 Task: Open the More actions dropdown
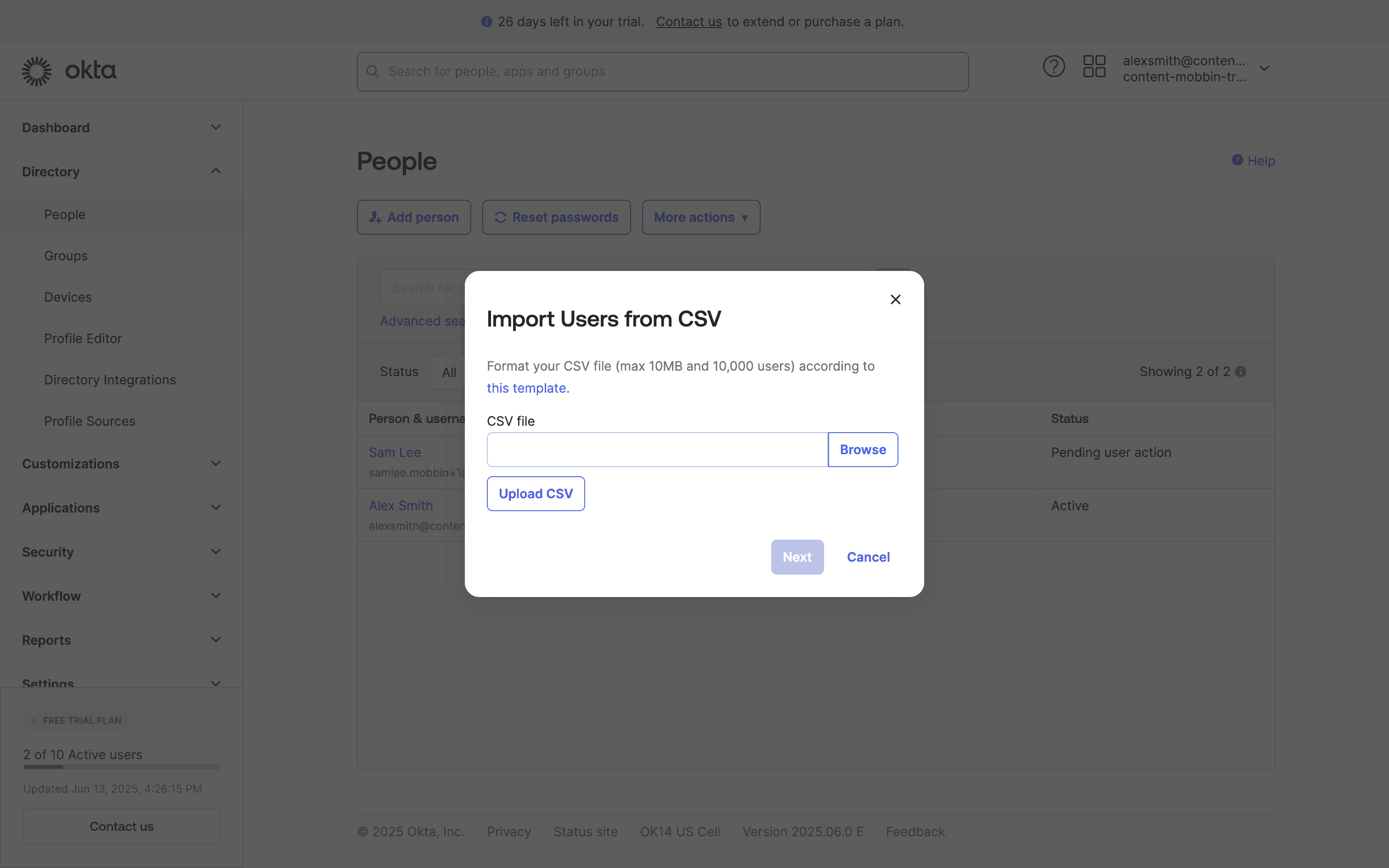tap(701, 218)
